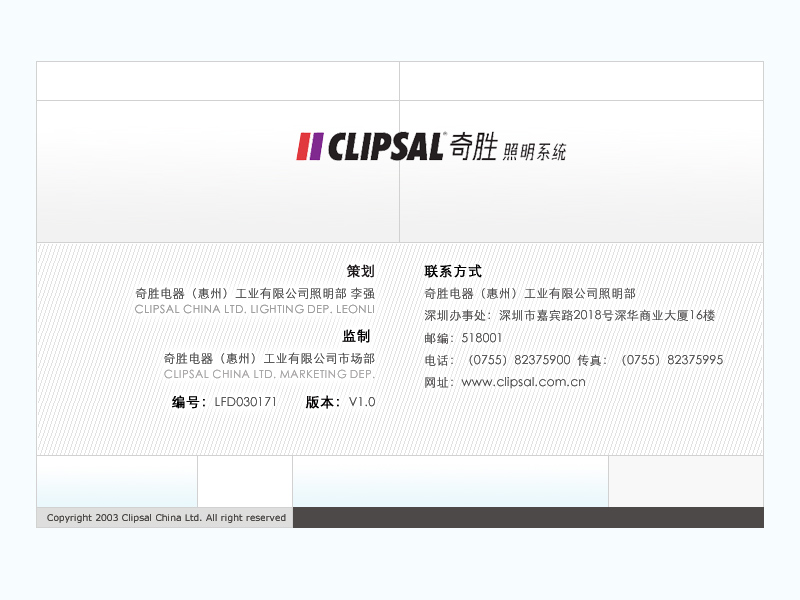Click the copyright notice 'Copyright 2003 Clipsal China Ltd.'
The image size is (800, 600).
[124, 518]
